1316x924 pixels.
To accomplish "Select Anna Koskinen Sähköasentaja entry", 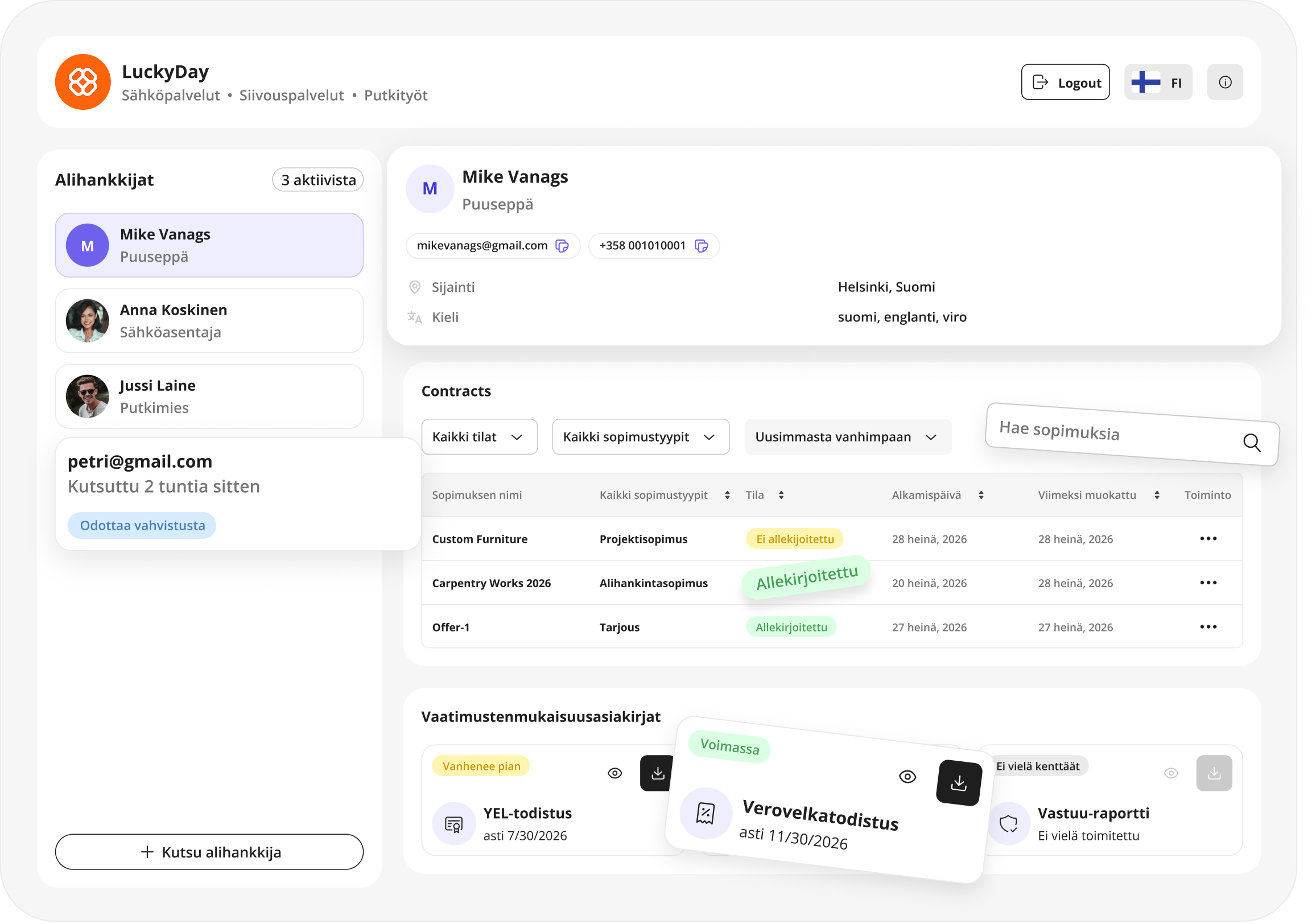I will click(x=210, y=321).
